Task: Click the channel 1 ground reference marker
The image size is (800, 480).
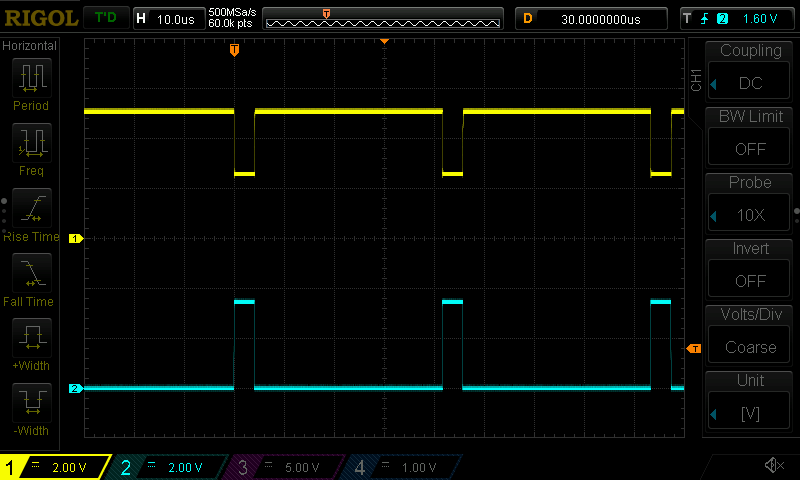Action: tap(76, 238)
